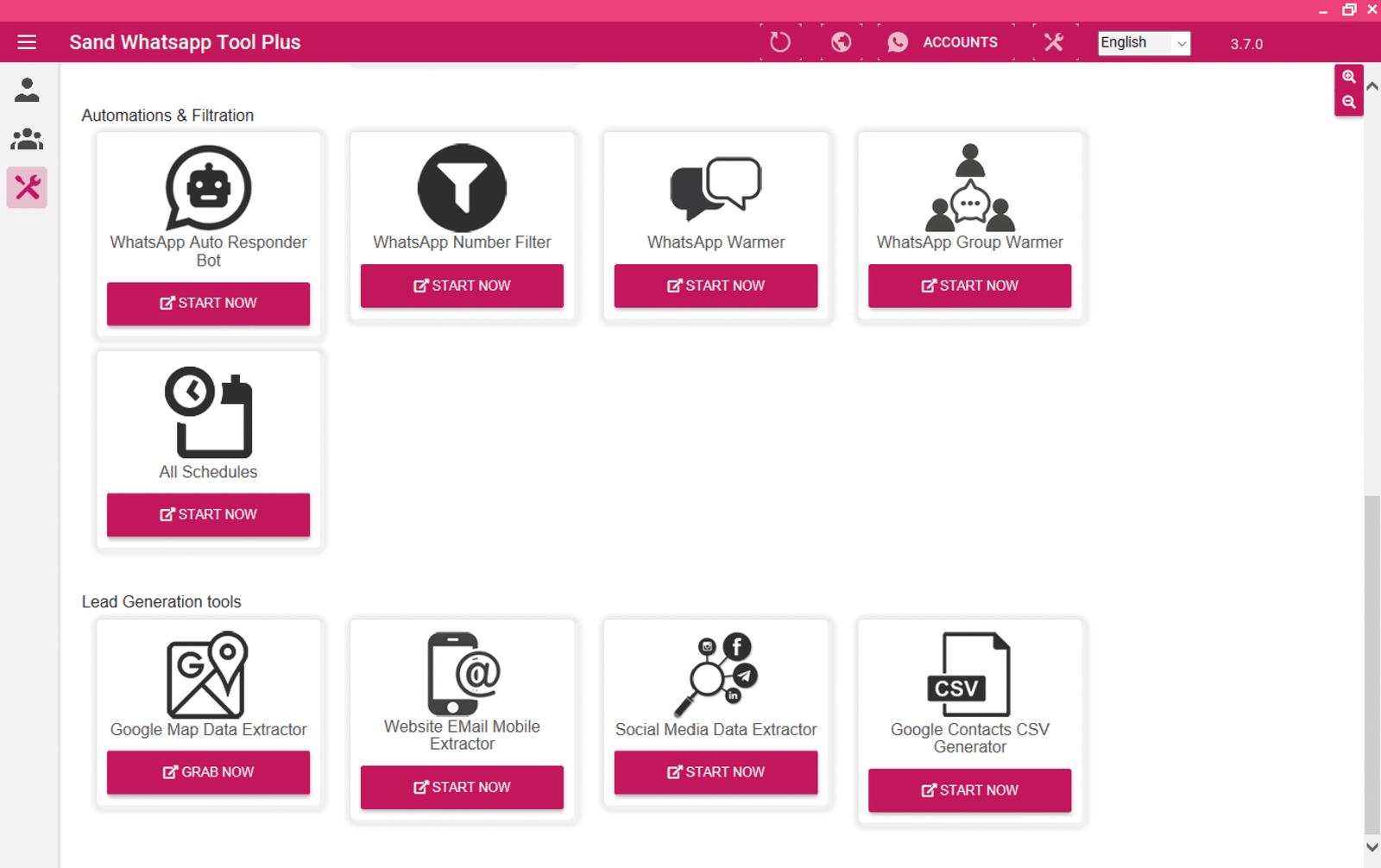Screen dimensions: 1381x868
Task: Click the 'Google Contacts CSV Generator' label
Action: coord(969,738)
